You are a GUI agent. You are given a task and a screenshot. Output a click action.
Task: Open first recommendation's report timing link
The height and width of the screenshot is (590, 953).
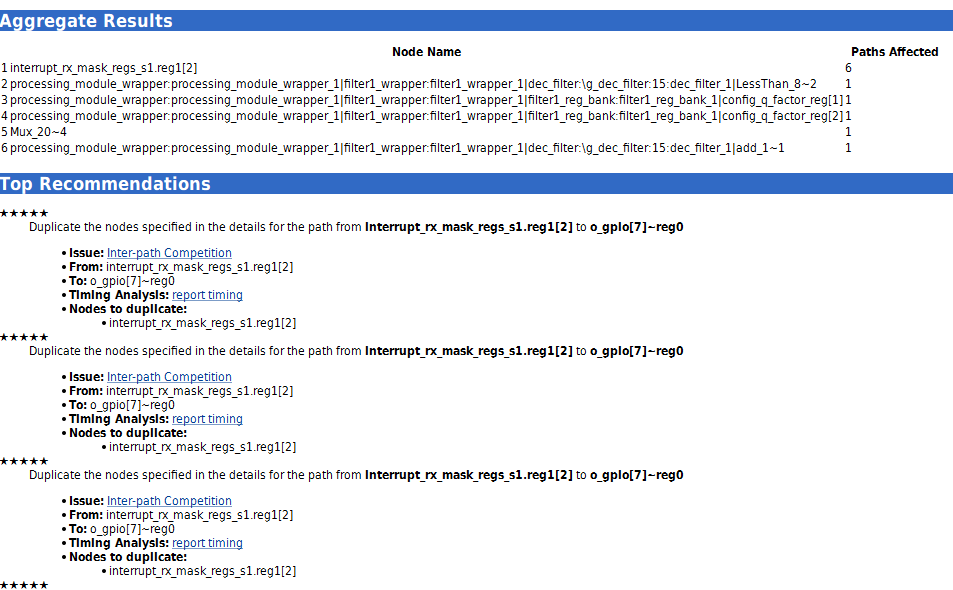(x=207, y=295)
